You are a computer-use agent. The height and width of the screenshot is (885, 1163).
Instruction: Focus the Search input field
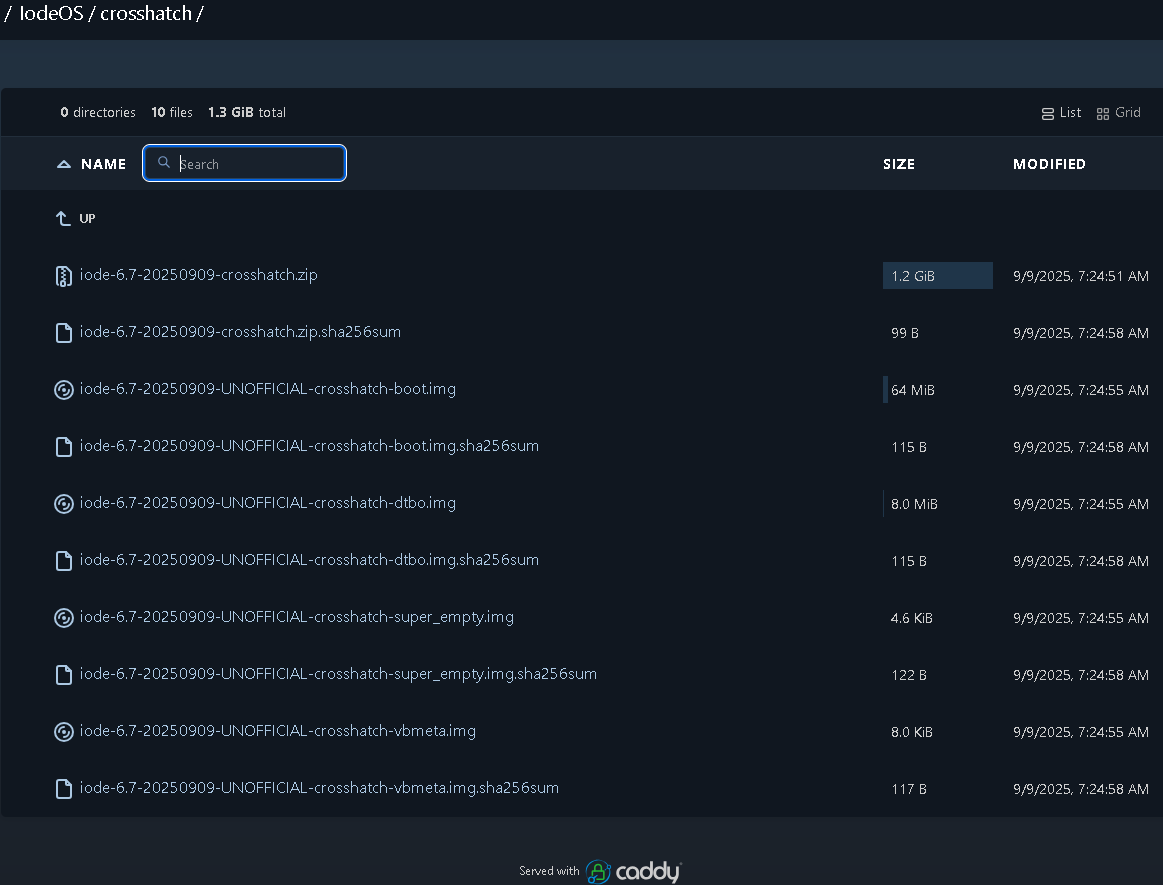(x=256, y=164)
